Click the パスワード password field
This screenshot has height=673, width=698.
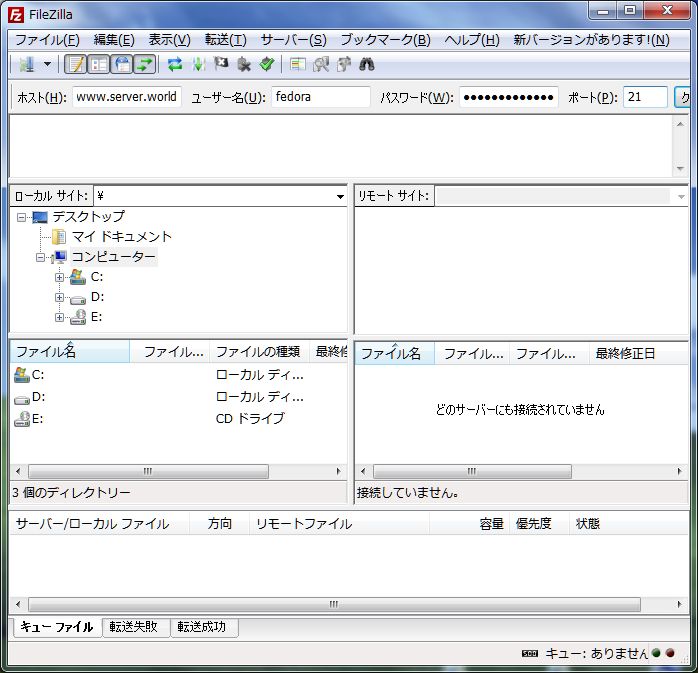509,97
